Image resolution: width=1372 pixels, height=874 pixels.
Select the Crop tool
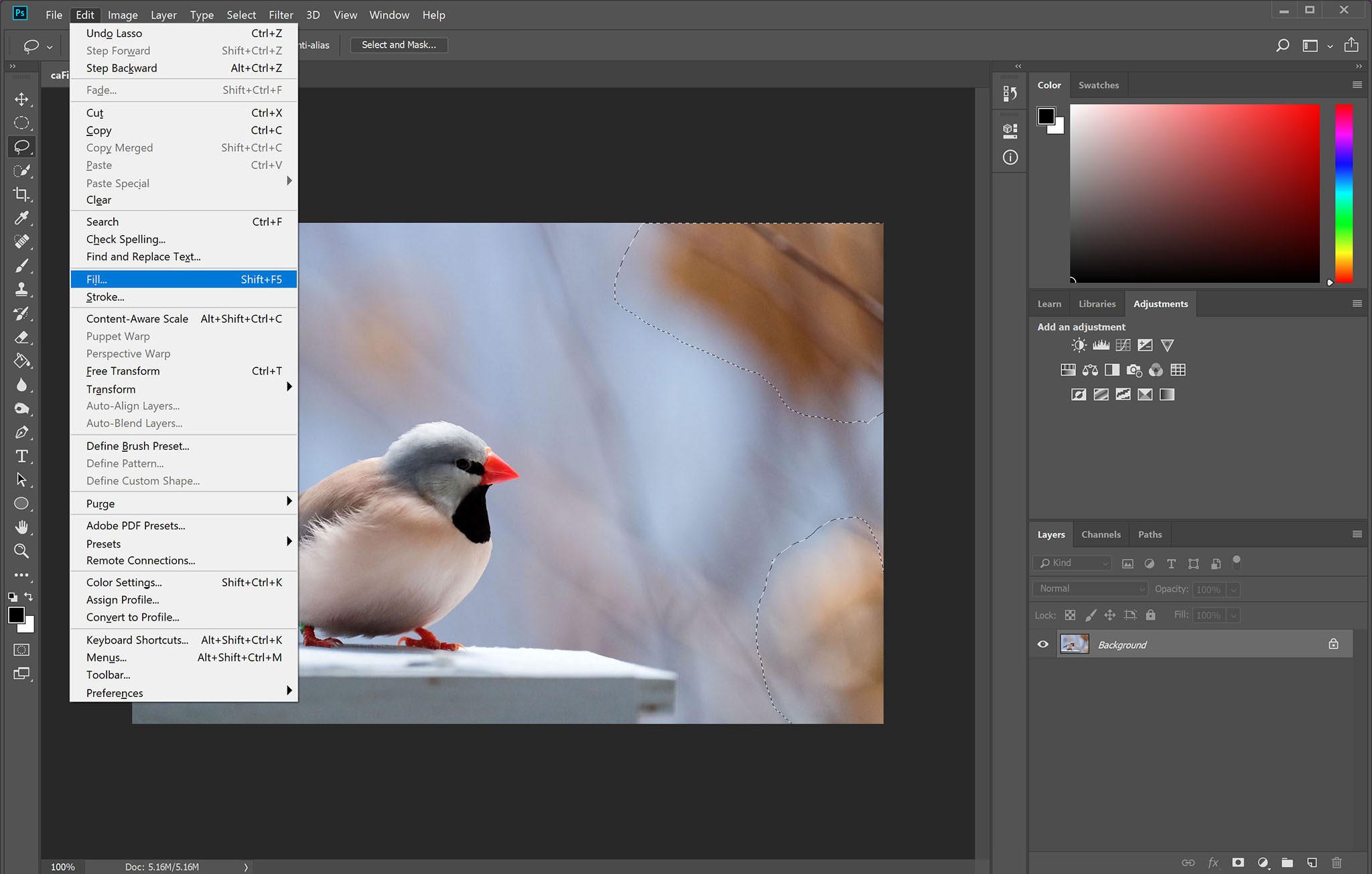point(21,192)
